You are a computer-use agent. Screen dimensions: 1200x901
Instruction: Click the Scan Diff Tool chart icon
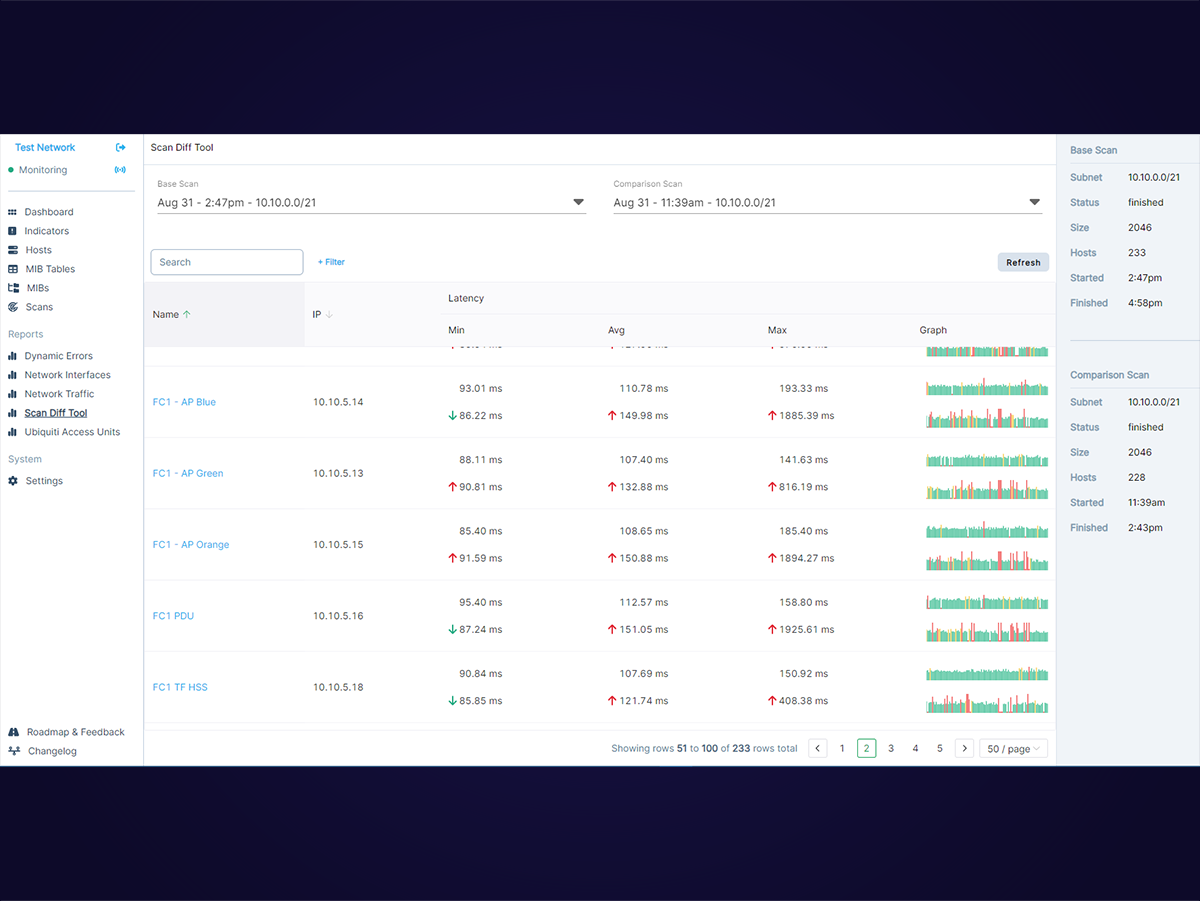pyautogui.click(x=13, y=413)
